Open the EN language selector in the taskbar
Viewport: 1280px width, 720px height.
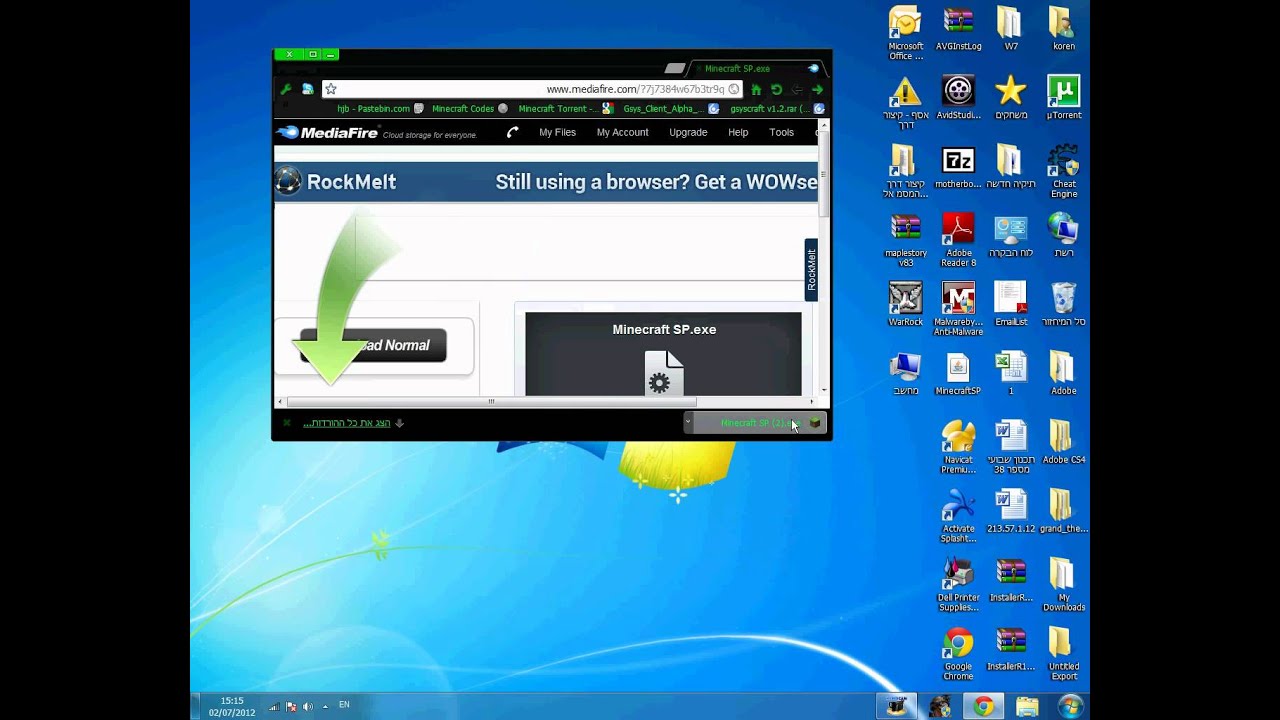344,705
